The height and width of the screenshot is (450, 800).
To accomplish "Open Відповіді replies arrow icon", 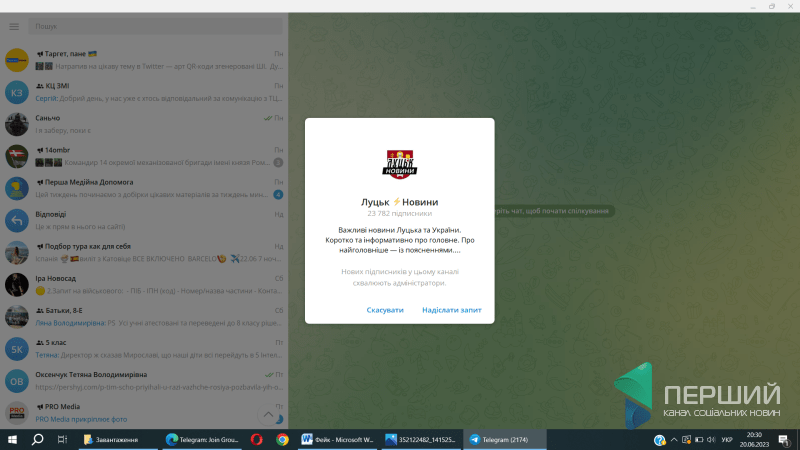I will tap(16, 220).
